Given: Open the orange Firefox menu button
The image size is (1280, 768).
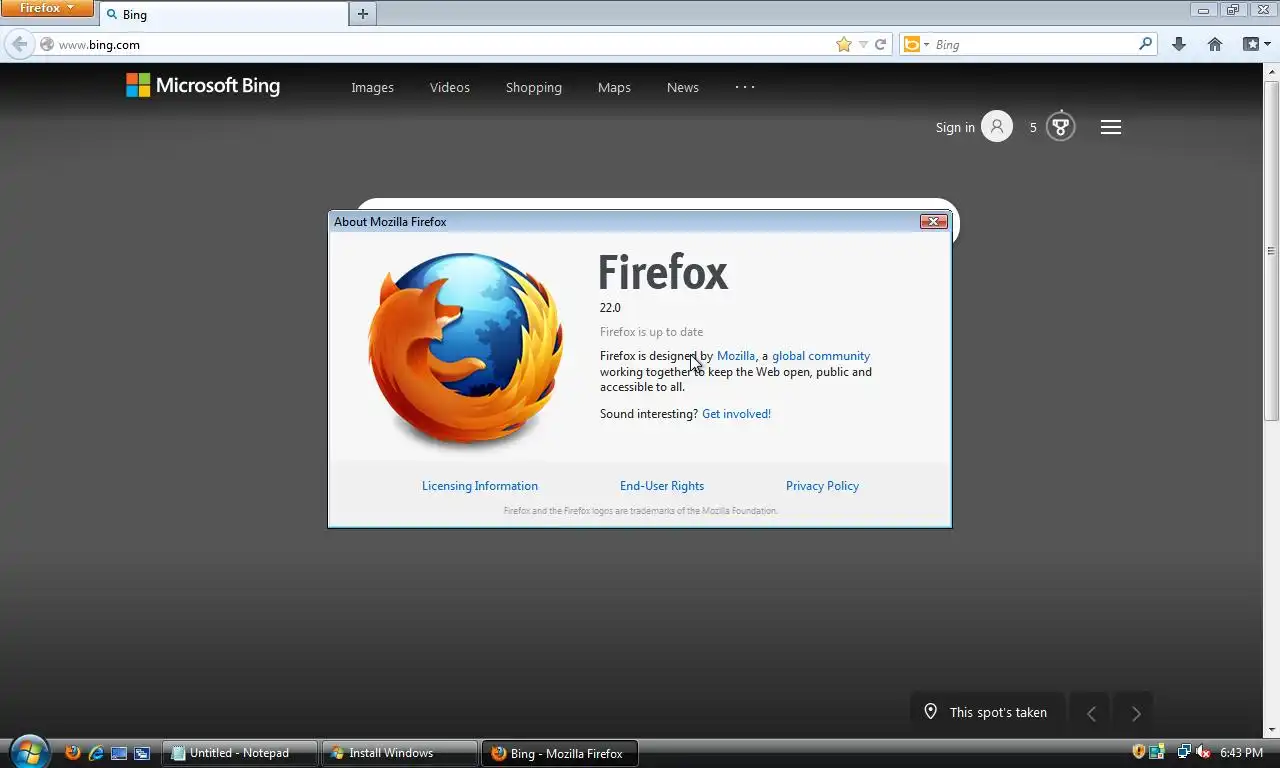Looking at the screenshot, I should (x=47, y=8).
